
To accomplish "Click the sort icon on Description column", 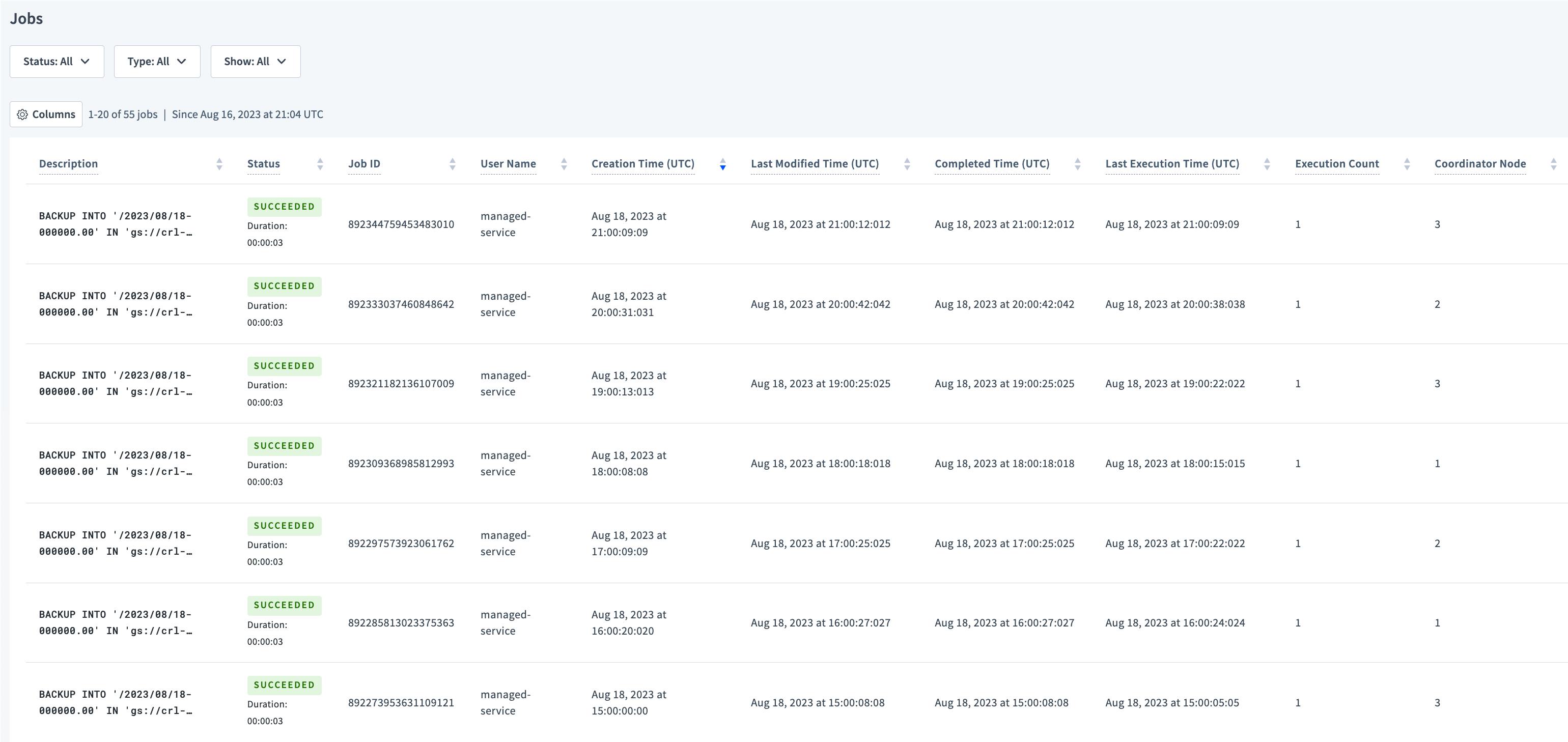I will click(219, 164).
